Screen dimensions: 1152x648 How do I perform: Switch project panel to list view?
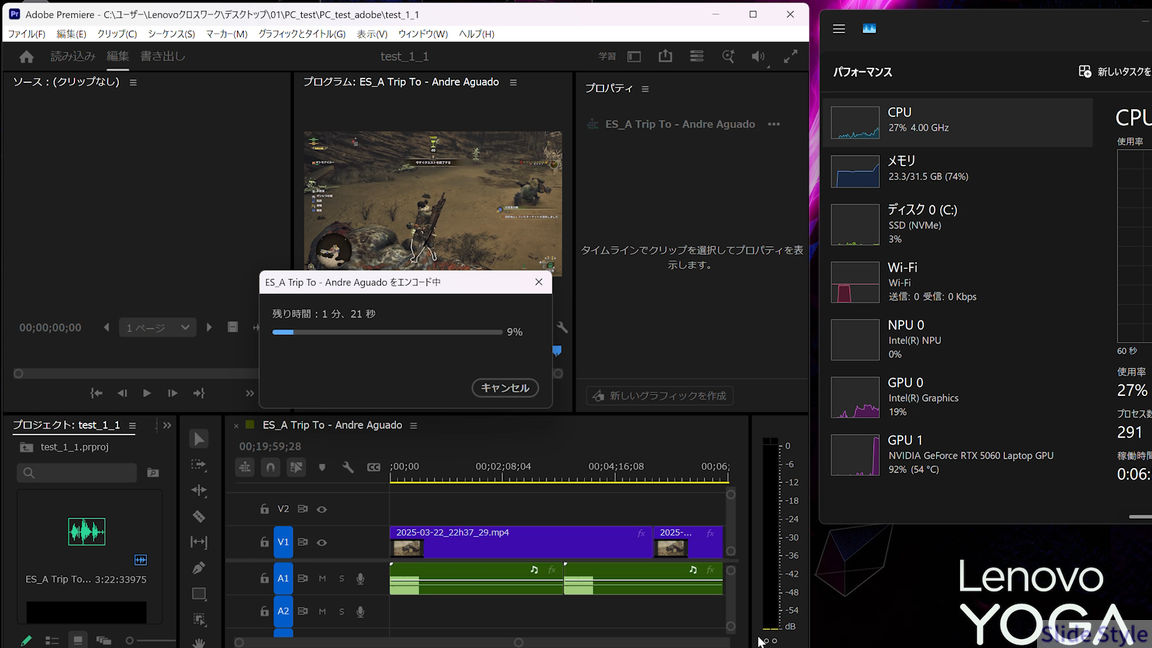tap(51, 641)
